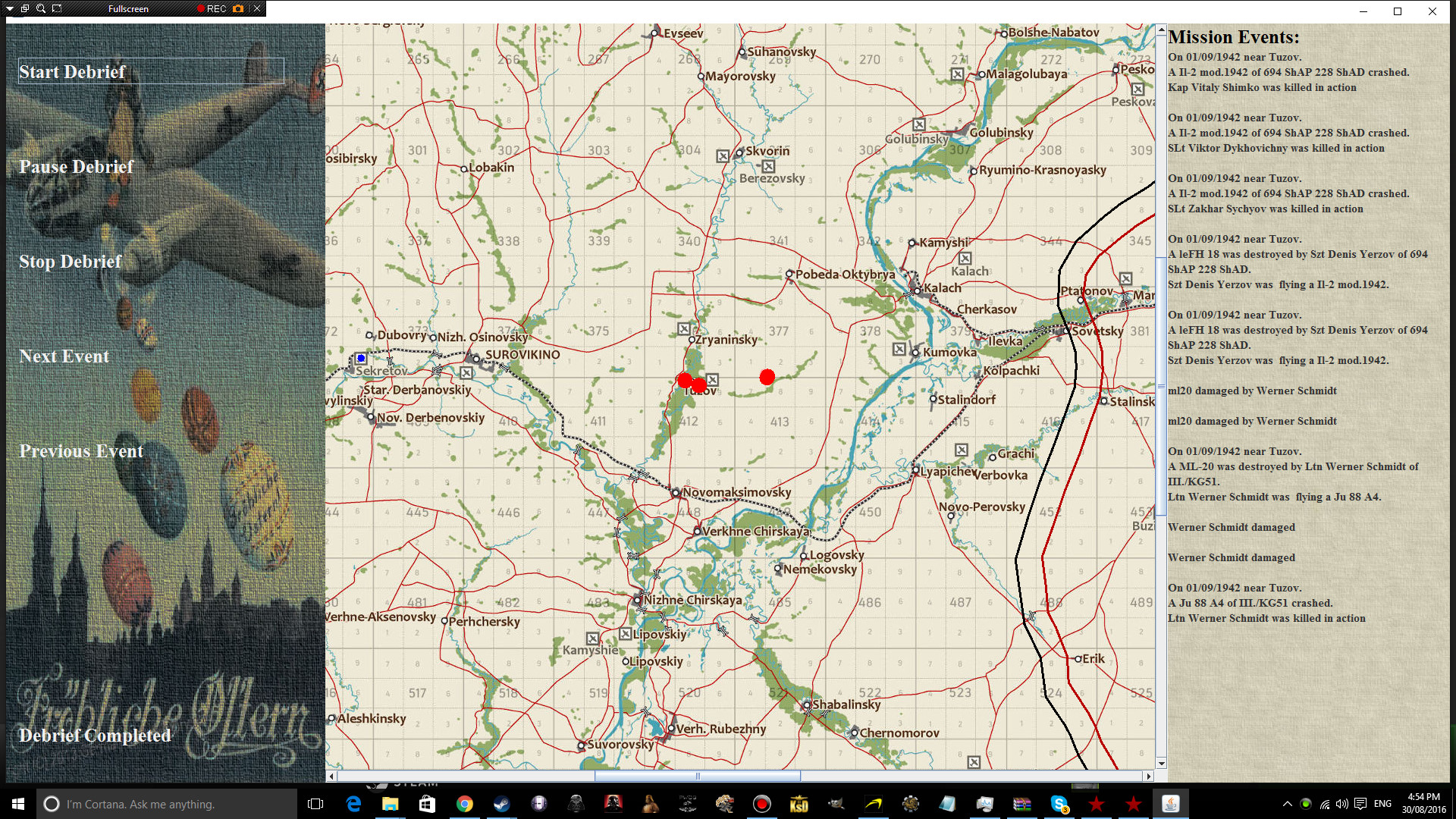Click the window selection mode icon
The image size is (1456, 819).
coord(25,8)
